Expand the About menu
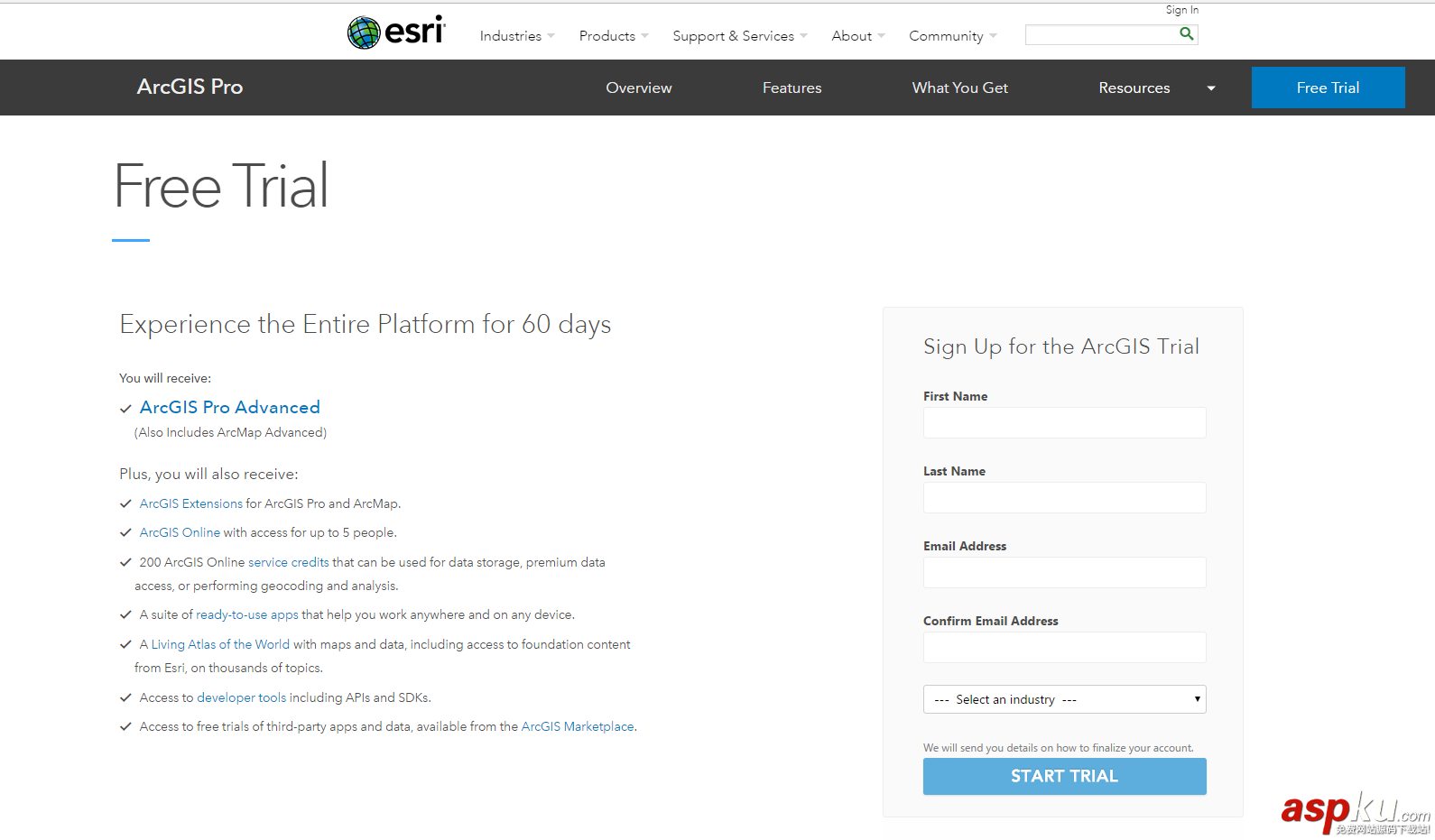Viewport: 1435px width, 840px height. coord(858,36)
